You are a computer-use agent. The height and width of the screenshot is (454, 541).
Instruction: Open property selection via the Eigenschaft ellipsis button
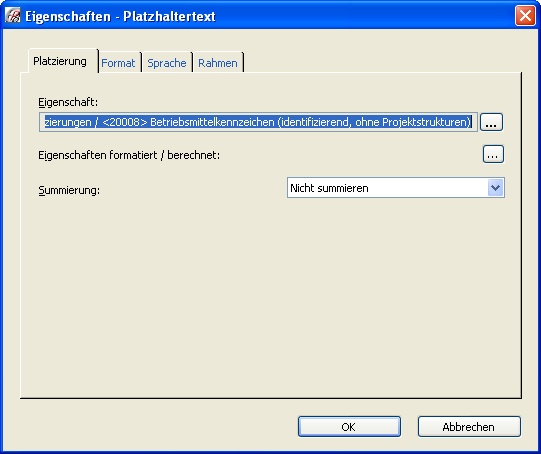[x=491, y=122]
